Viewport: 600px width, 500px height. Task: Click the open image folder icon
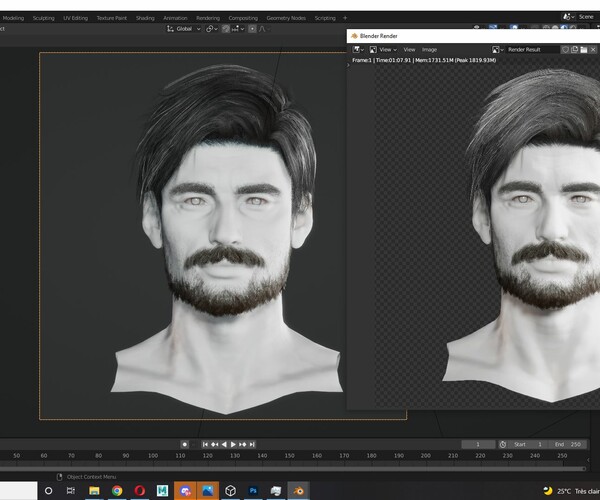(584, 50)
